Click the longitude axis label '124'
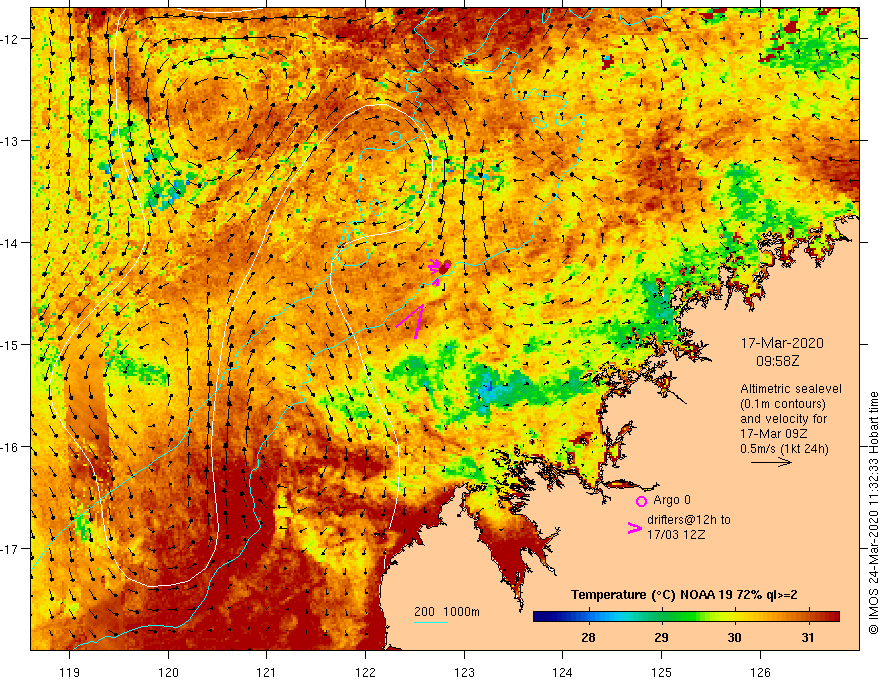 (x=563, y=672)
